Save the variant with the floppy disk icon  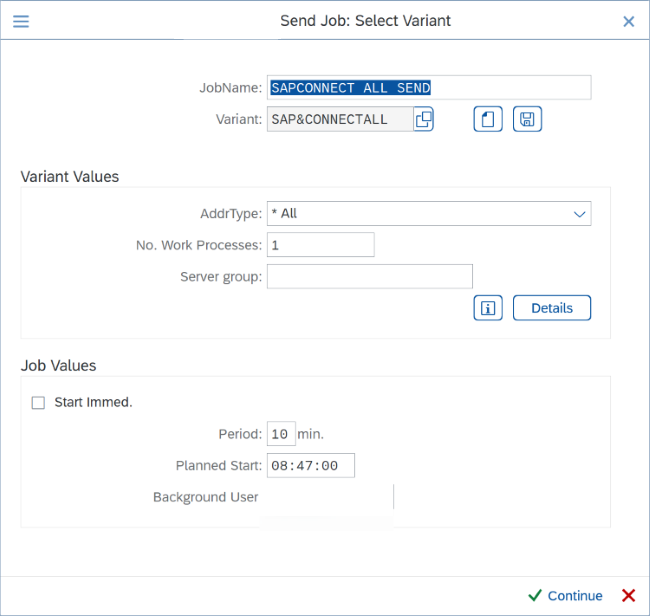click(x=527, y=119)
